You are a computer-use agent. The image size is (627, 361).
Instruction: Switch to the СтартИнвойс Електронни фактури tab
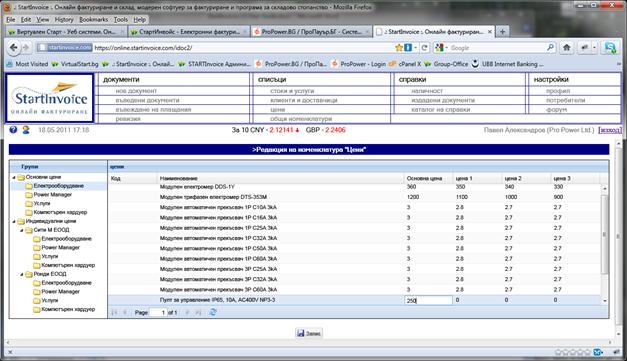[189, 32]
